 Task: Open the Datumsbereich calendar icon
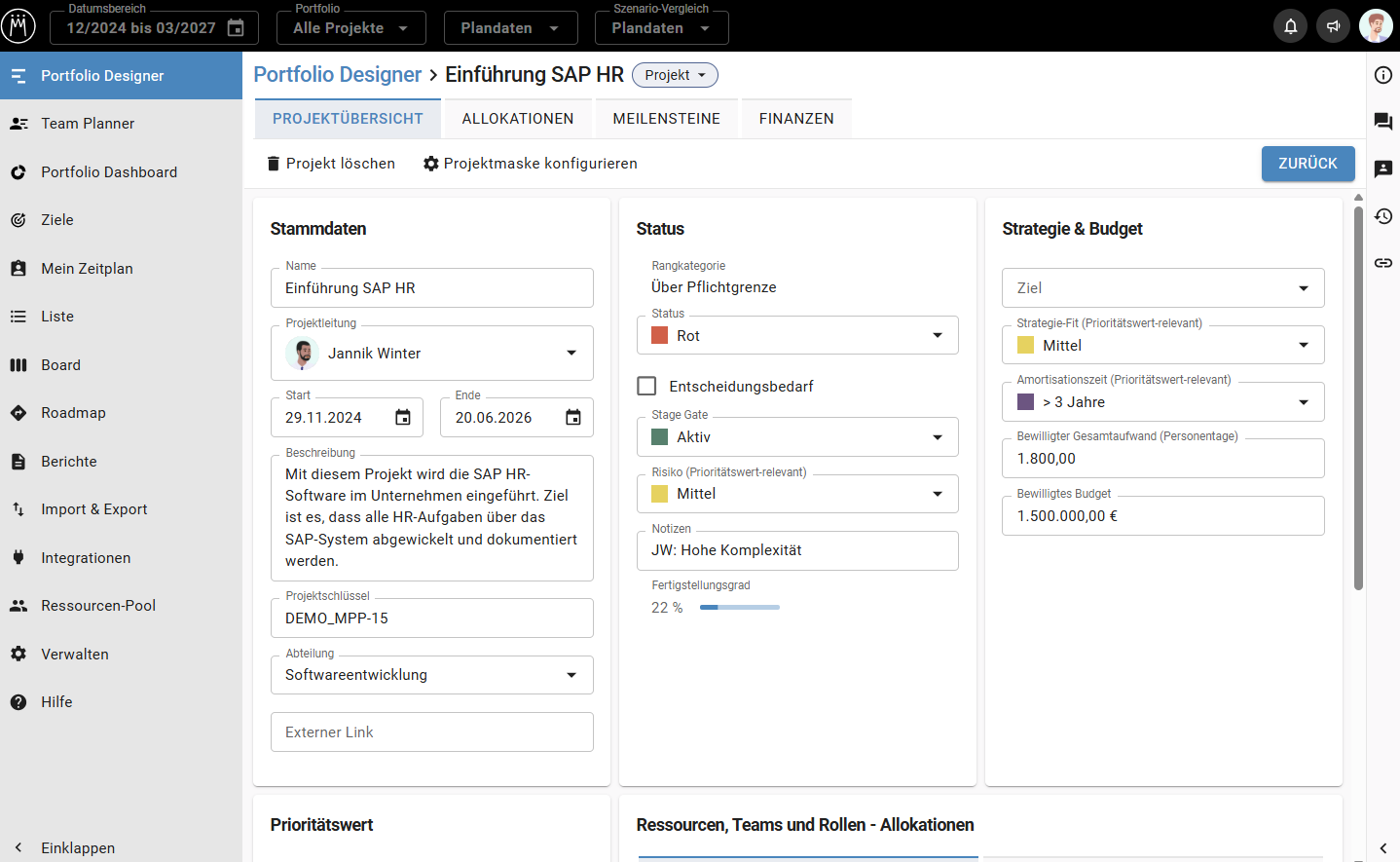(236, 28)
